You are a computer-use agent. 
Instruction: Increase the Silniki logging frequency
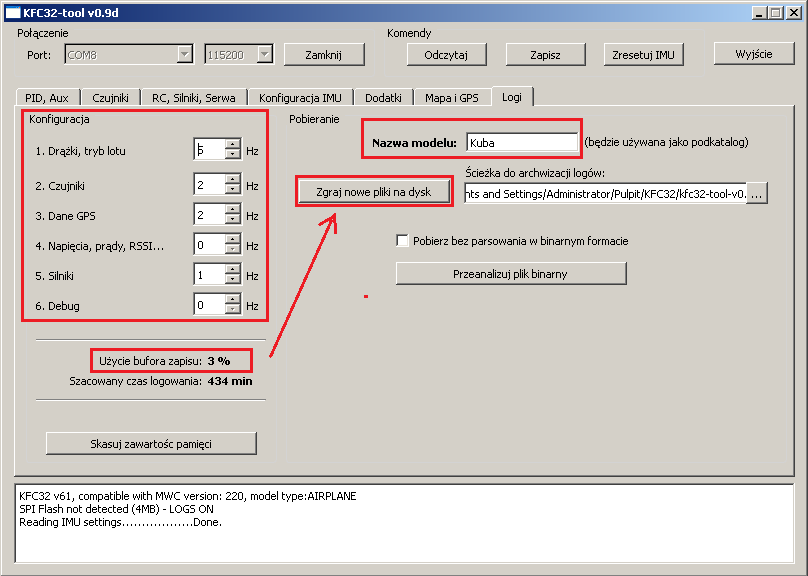click(233, 270)
